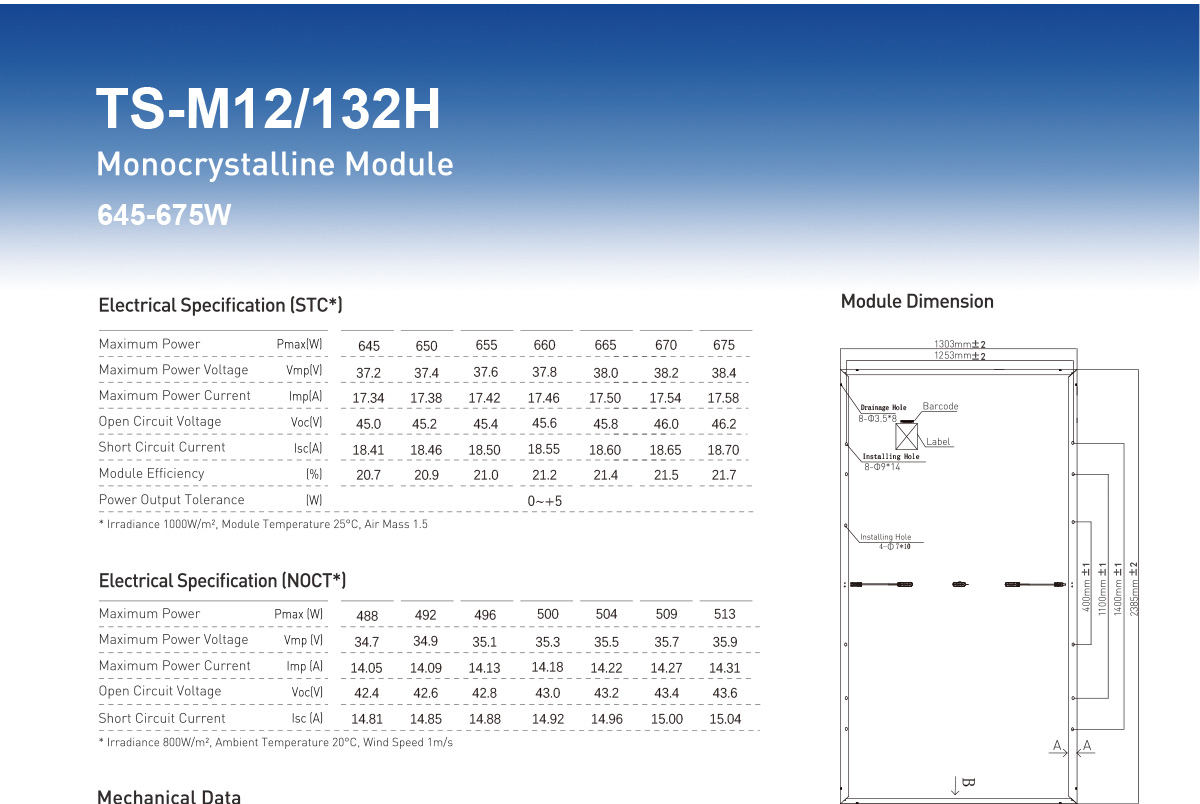
Task: Click the Power Output Tolerance row label
Action: 171,499
